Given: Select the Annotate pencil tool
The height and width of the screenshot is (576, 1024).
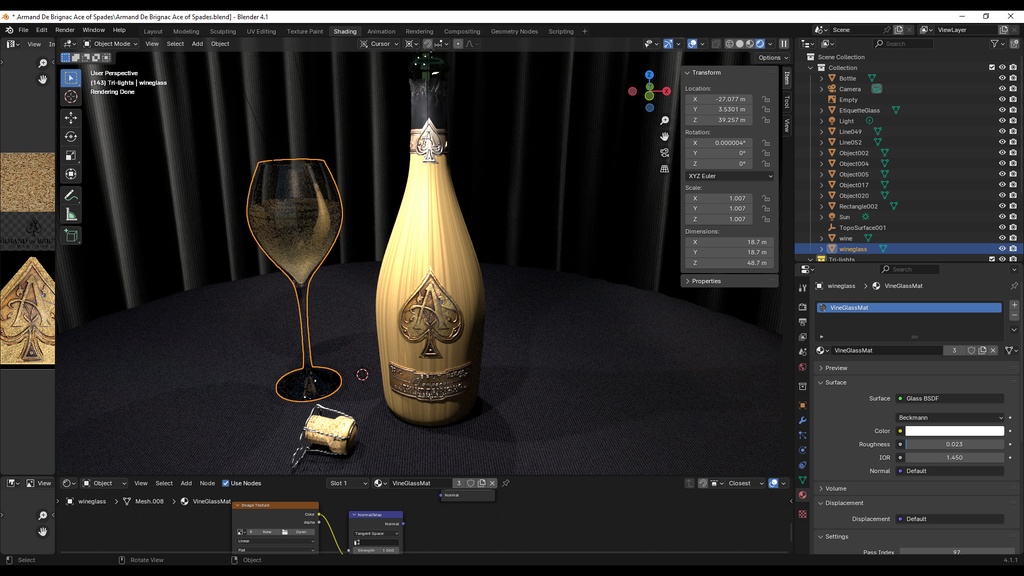Looking at the screenshot, I should 71,196.
